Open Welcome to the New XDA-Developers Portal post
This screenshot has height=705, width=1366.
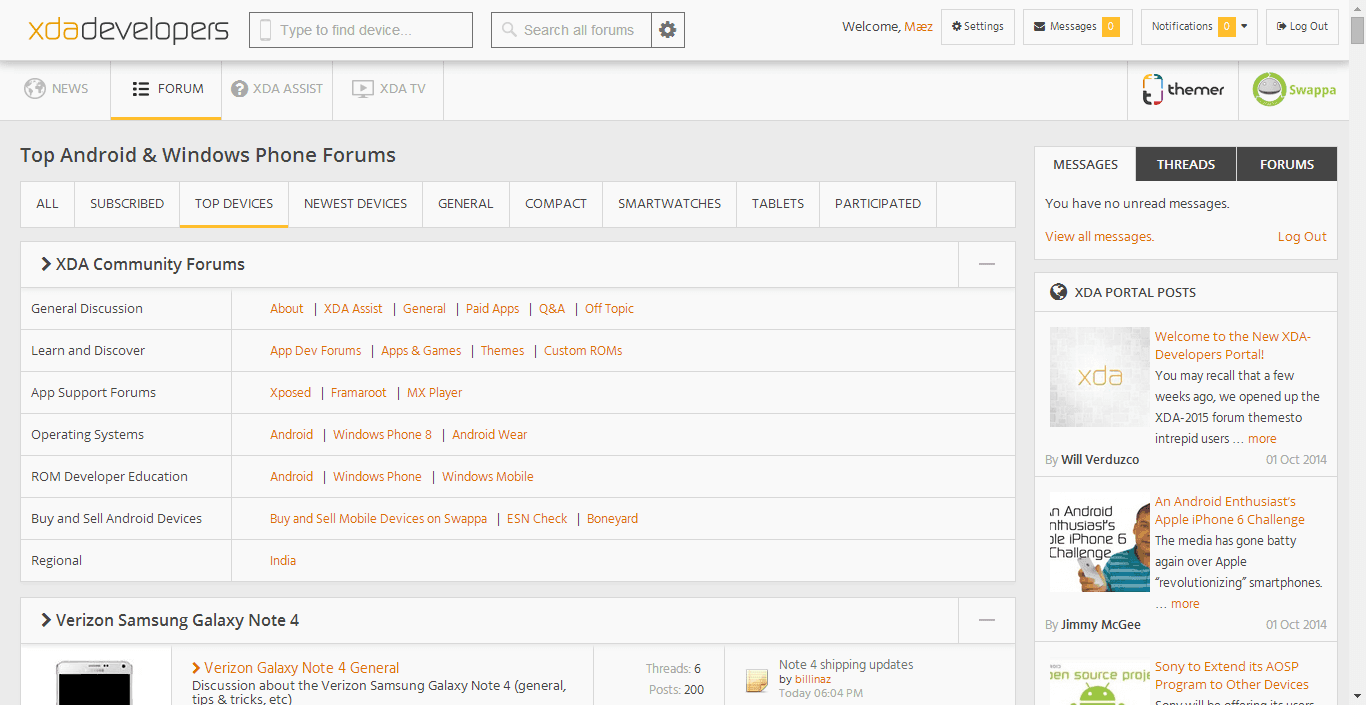[1233, 346]
